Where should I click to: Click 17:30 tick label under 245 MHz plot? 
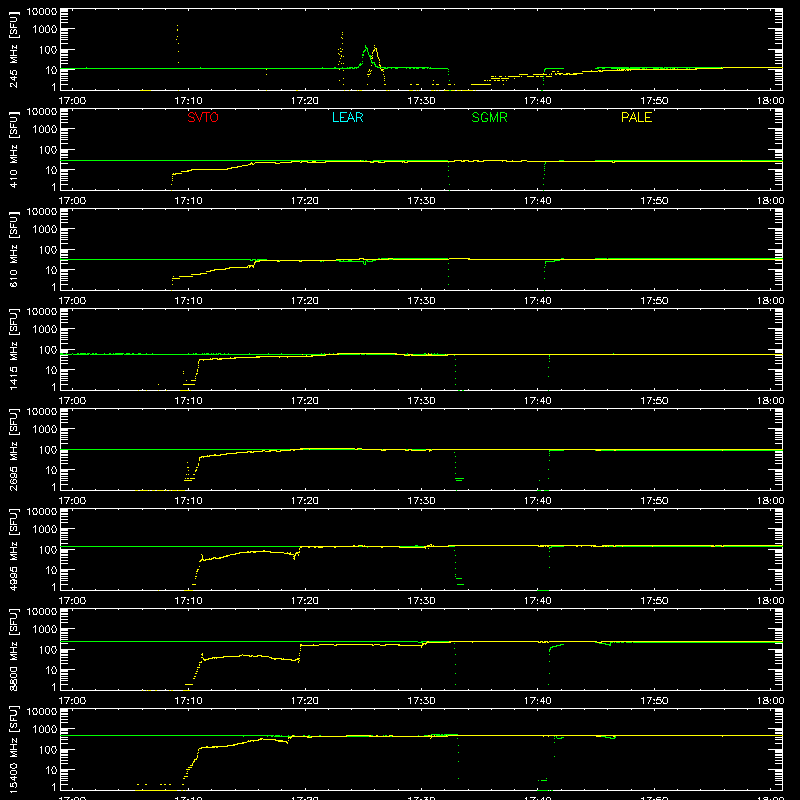[421, 101]
